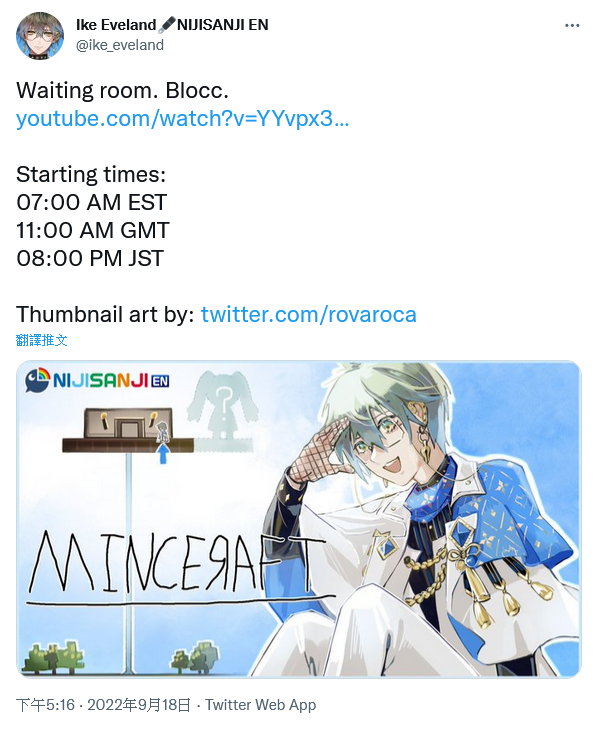598x731 pixels.
Task: Click the pixel trees at thumbnail bottom left
Action: coord(52,658)
